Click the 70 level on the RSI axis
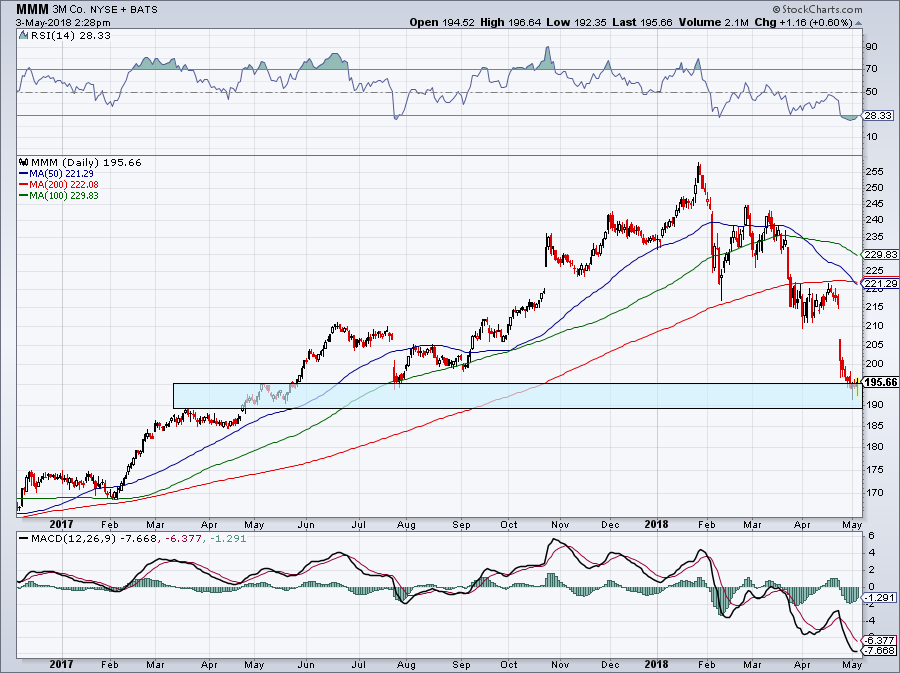This screenshot has height=673, width=900. tap(871, 69)
